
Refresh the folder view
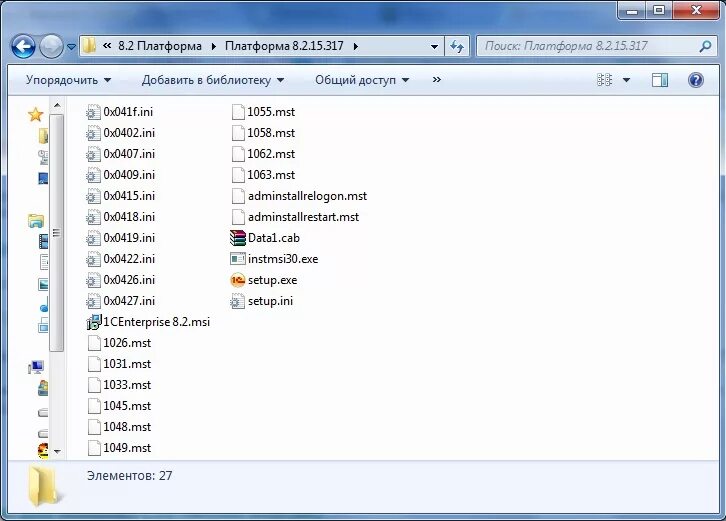(x=457, y=46)
